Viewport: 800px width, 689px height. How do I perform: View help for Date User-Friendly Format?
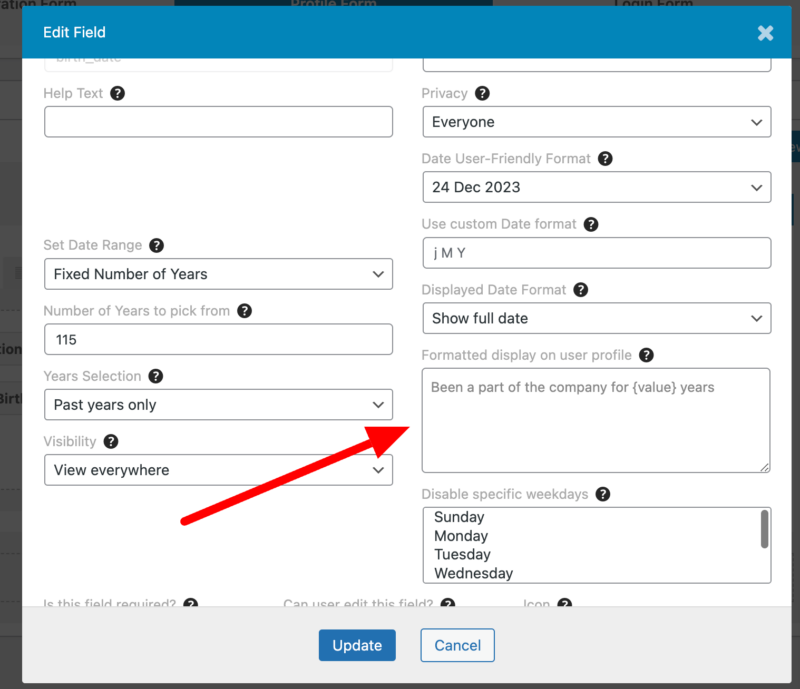[x=605, y=158]
